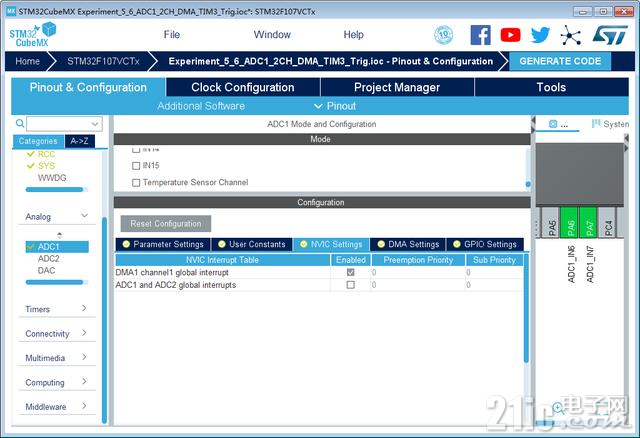Click the green check next to RCC
The width and height of the screenshot is (640, 438).
click(31, 154)
